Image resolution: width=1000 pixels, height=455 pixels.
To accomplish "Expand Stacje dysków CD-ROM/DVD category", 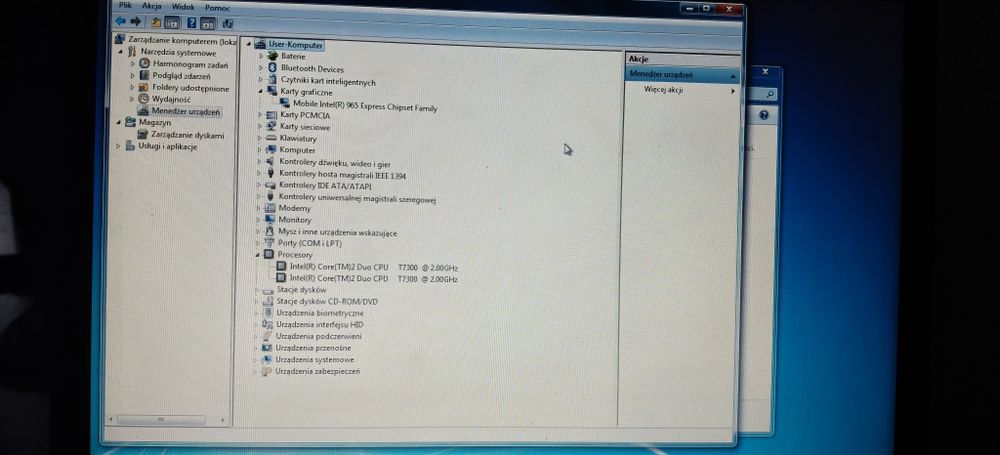I will (257, 301).
